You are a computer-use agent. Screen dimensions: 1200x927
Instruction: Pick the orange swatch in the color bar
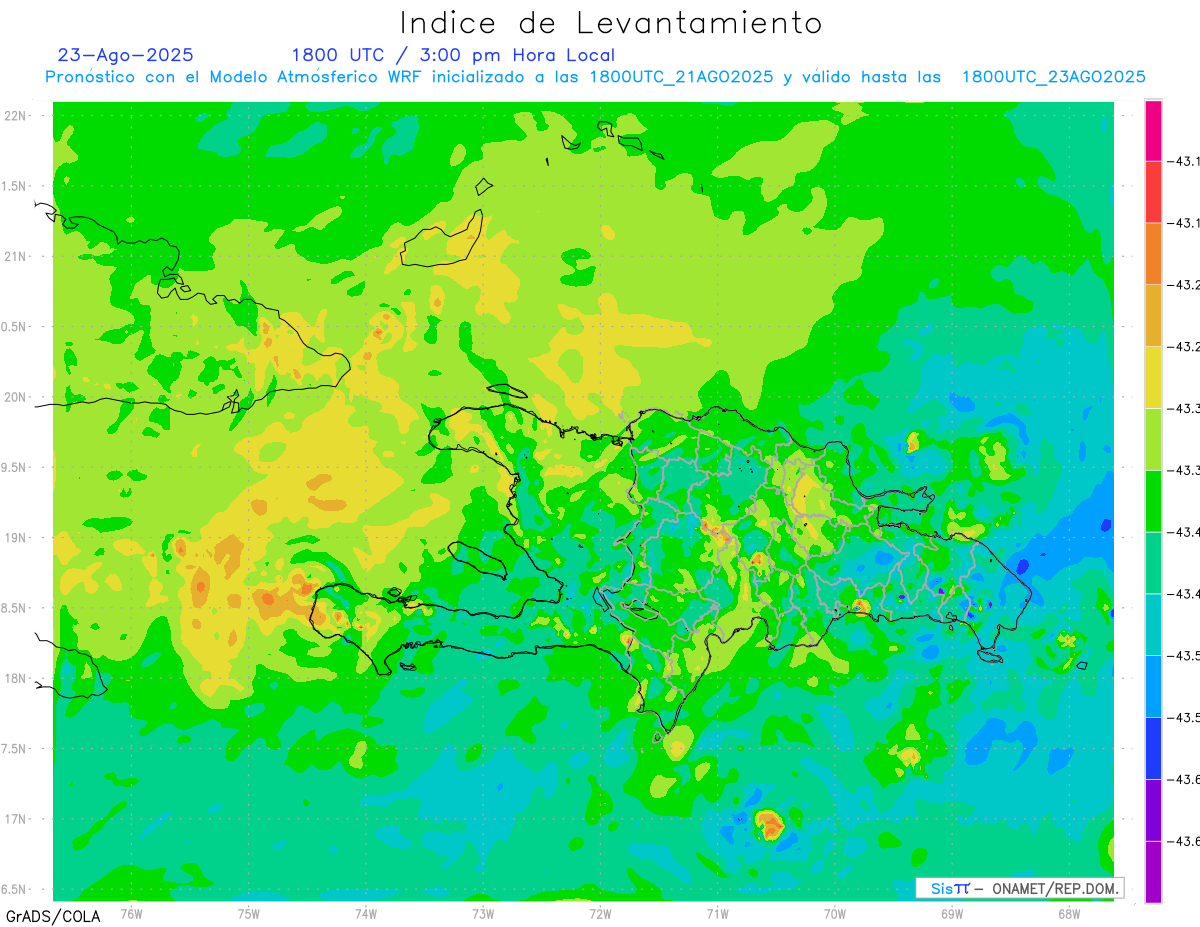point(1153,253)
